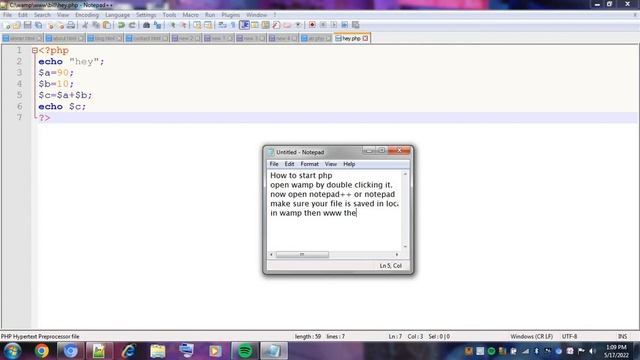Screen dimensions: 640x360
Task: Click the Copy toolbar icon
Action: 96,25
